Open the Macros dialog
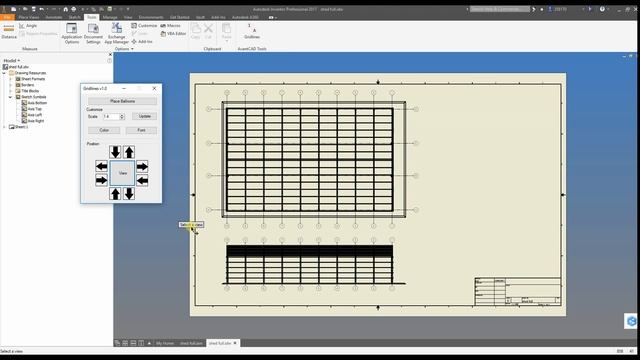Viewport: 640px width, 360px height. point(170,25)
